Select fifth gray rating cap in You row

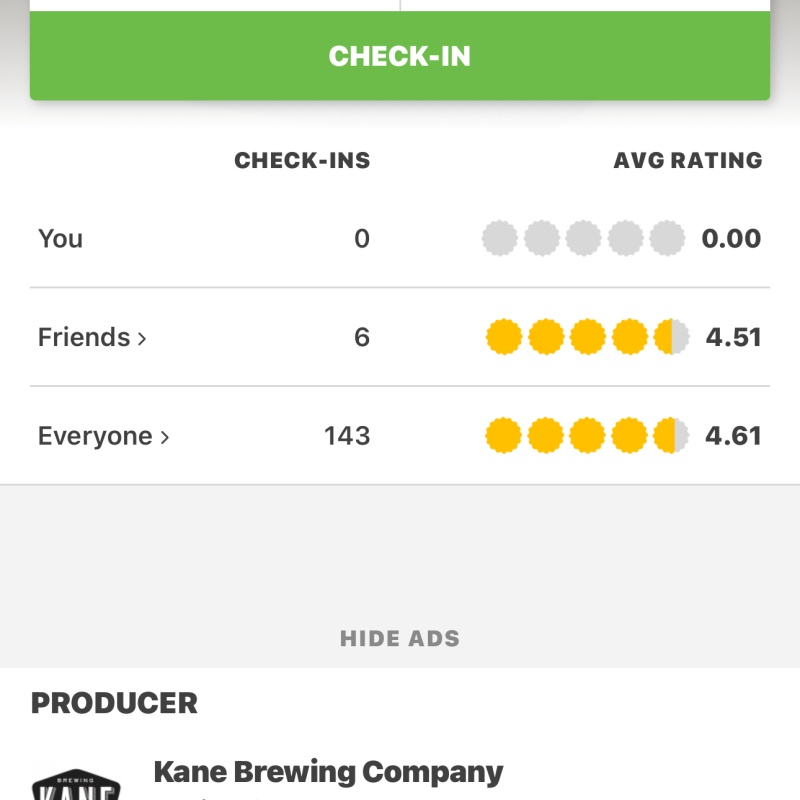(x=667, y=239)
